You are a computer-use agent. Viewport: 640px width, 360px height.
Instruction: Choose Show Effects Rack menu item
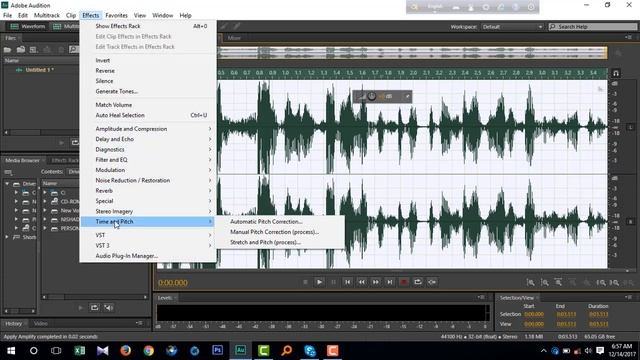pos(148,26)
